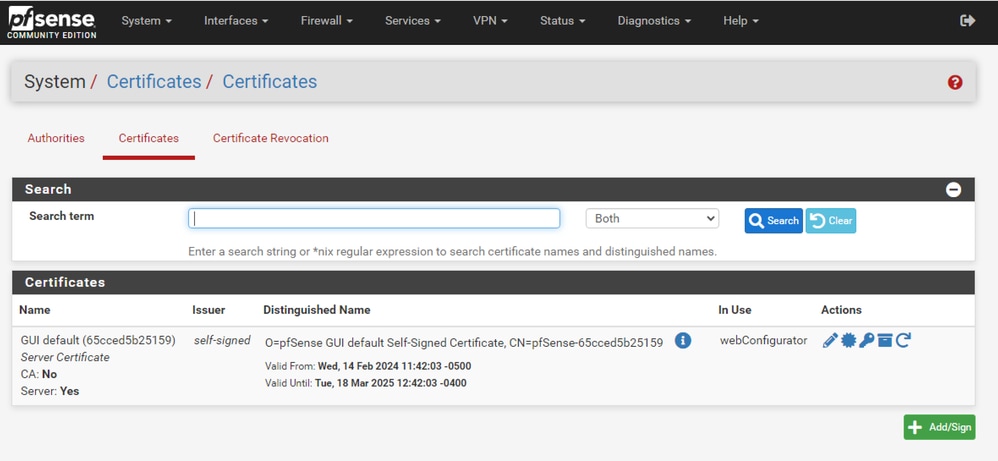Open the Interfaces menu
The width and height of the screenshot is (998, 461).
coord(236,20)
